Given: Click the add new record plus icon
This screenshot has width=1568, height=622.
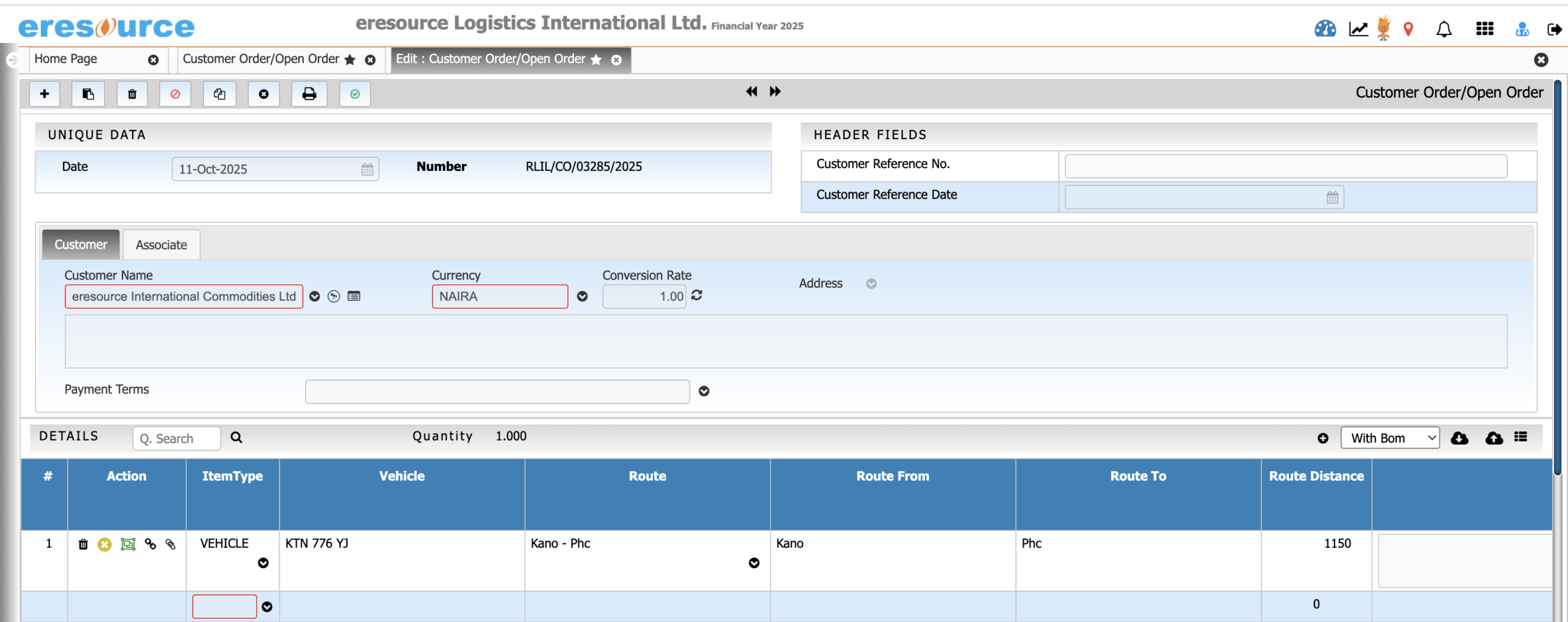Looking at the screenshot, I should tap(44, 94).
